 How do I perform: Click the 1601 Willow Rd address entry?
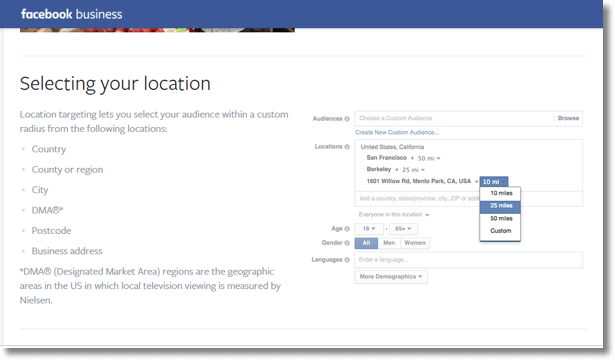click(x=418, y=181)
